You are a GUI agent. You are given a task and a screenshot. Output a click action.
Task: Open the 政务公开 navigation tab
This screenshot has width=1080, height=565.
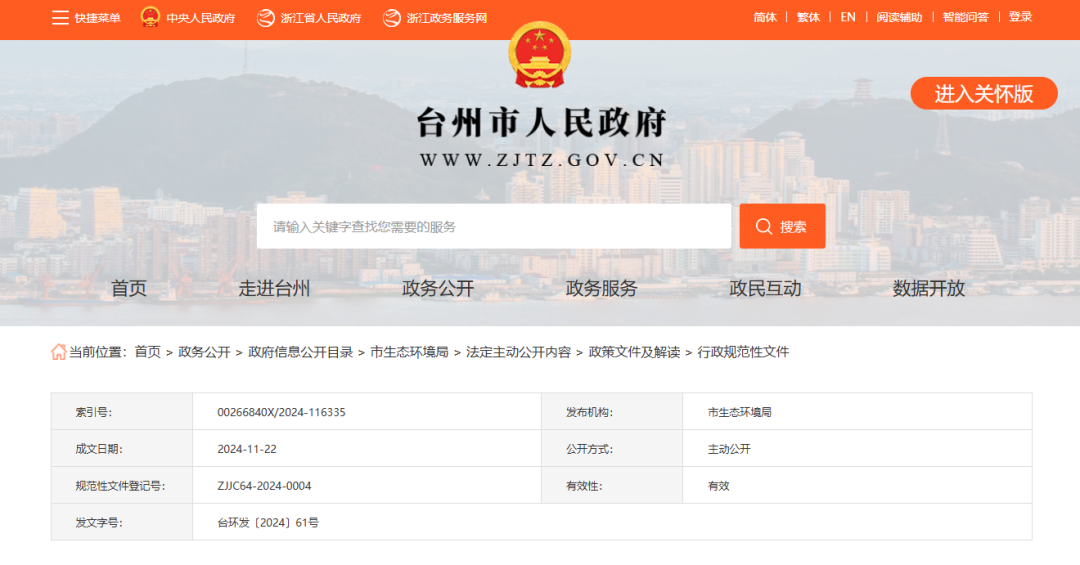pos(438,289)
